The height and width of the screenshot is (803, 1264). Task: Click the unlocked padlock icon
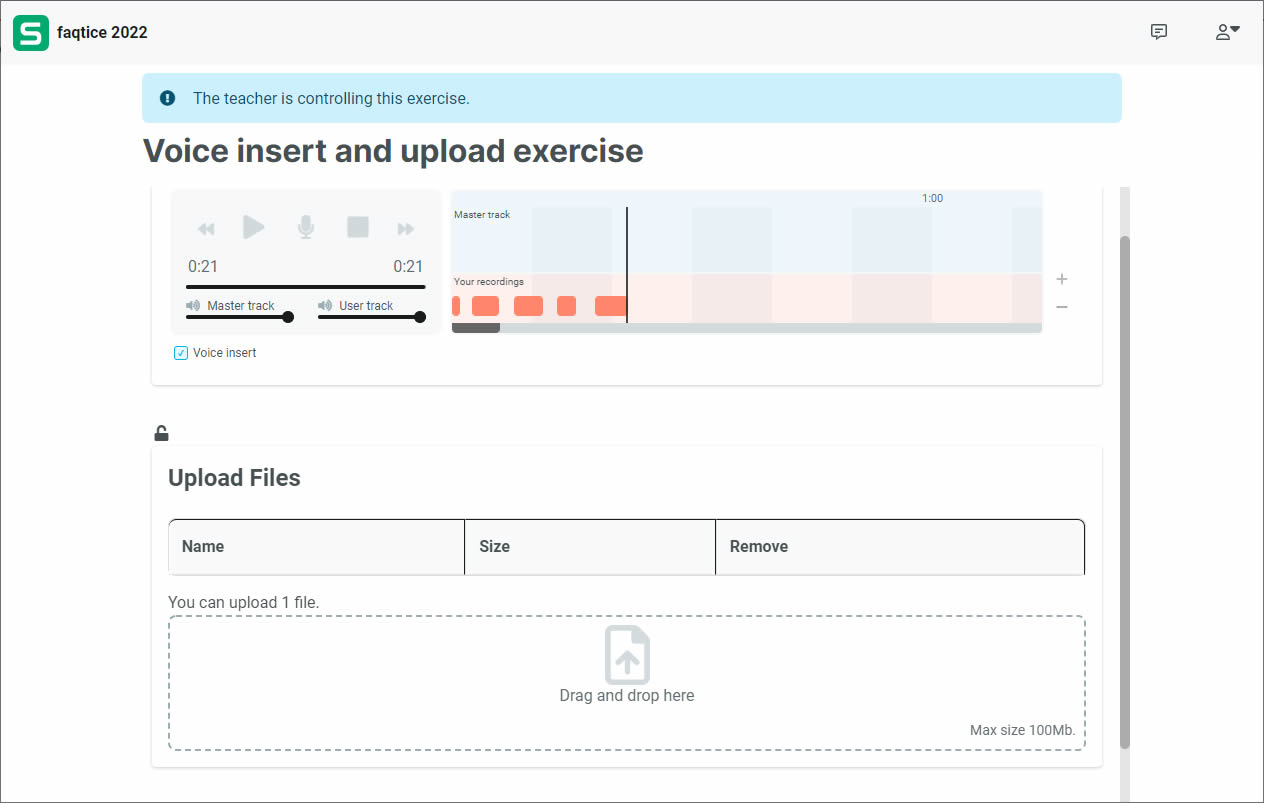pyautogui.click(x=161, y=433)
